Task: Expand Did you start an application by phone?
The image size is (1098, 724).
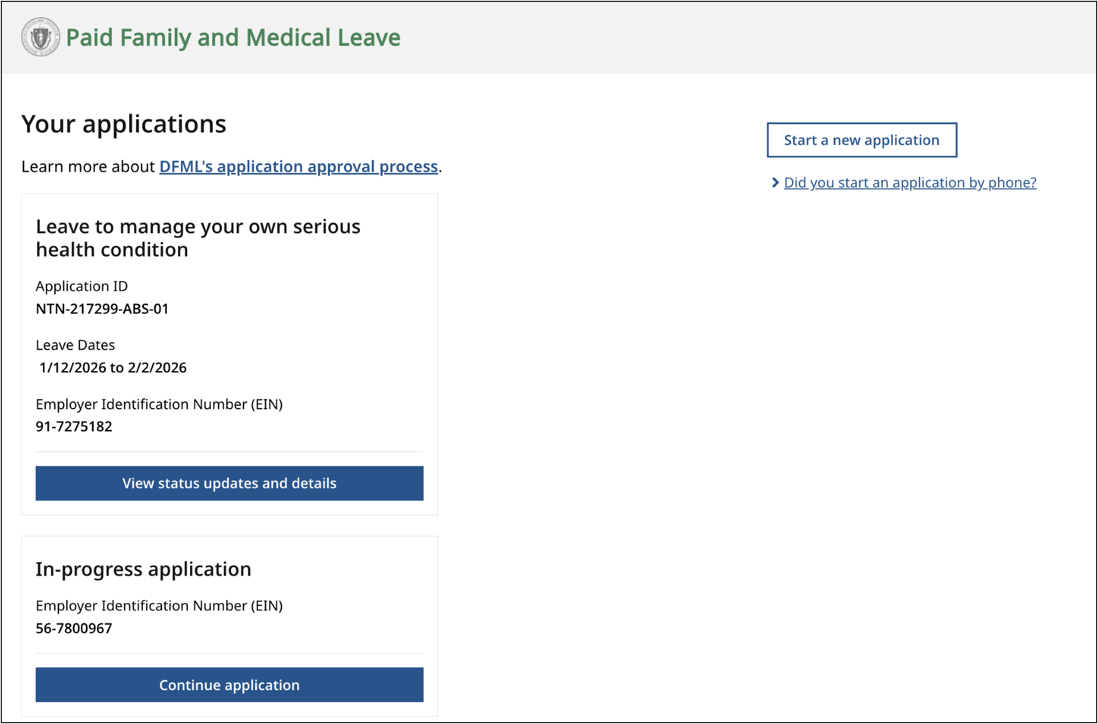Action: pyautogui.click(x=910, y=182)
